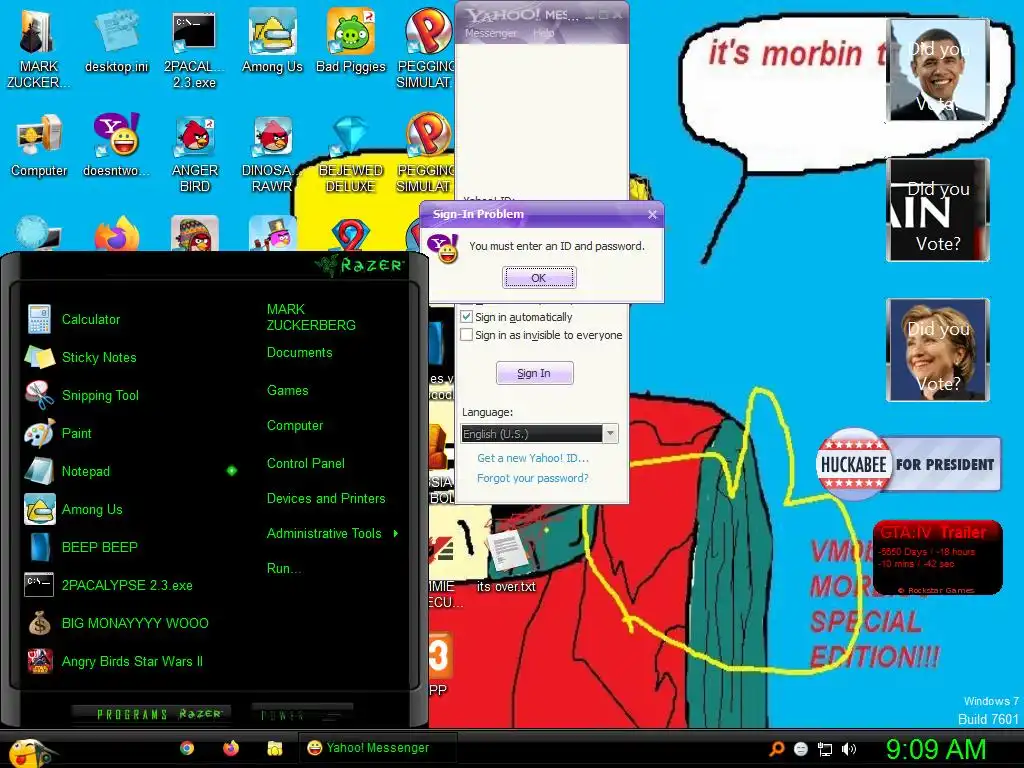This screenshot has height=768, width=1024.
Task: Select Run... in the start menu
Action: [x=283, y=568]
